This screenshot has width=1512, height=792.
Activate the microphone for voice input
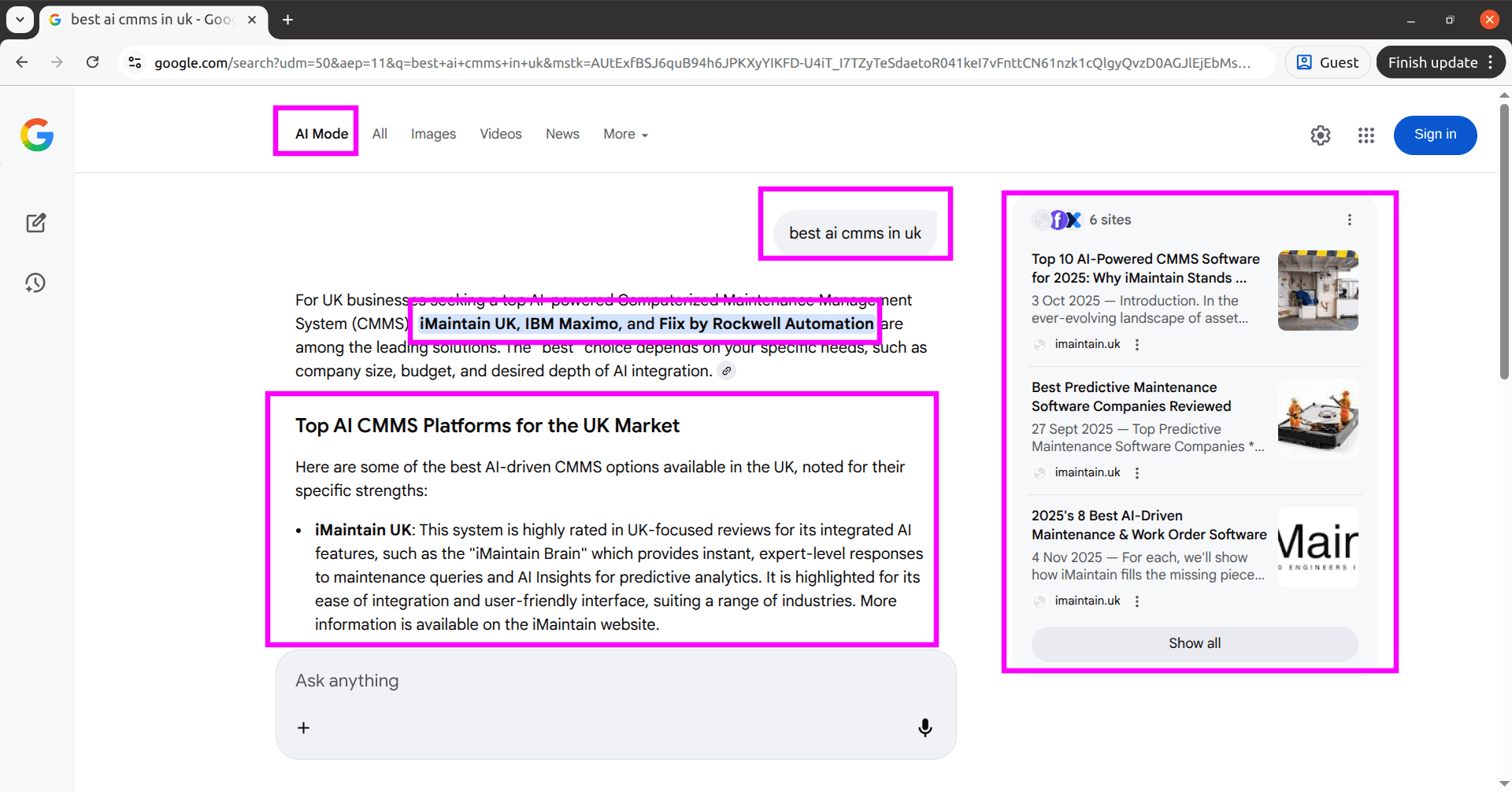pyautogui.click(x=925, y=727)
